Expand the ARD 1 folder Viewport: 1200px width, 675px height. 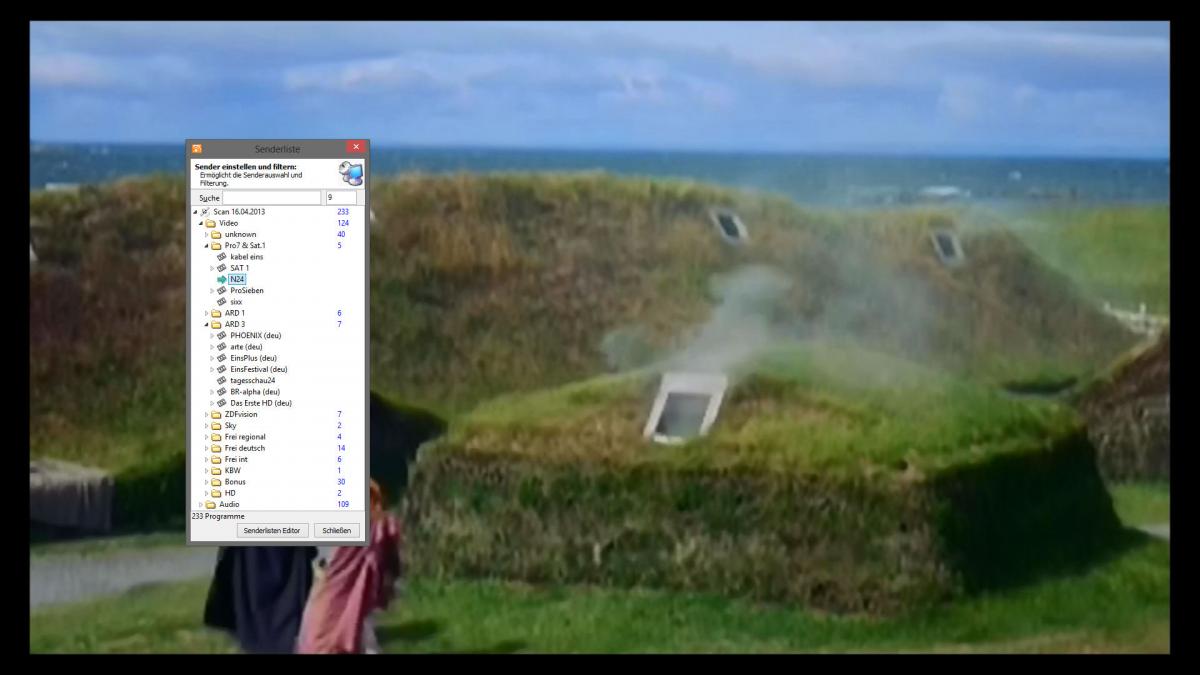[206, 314]
